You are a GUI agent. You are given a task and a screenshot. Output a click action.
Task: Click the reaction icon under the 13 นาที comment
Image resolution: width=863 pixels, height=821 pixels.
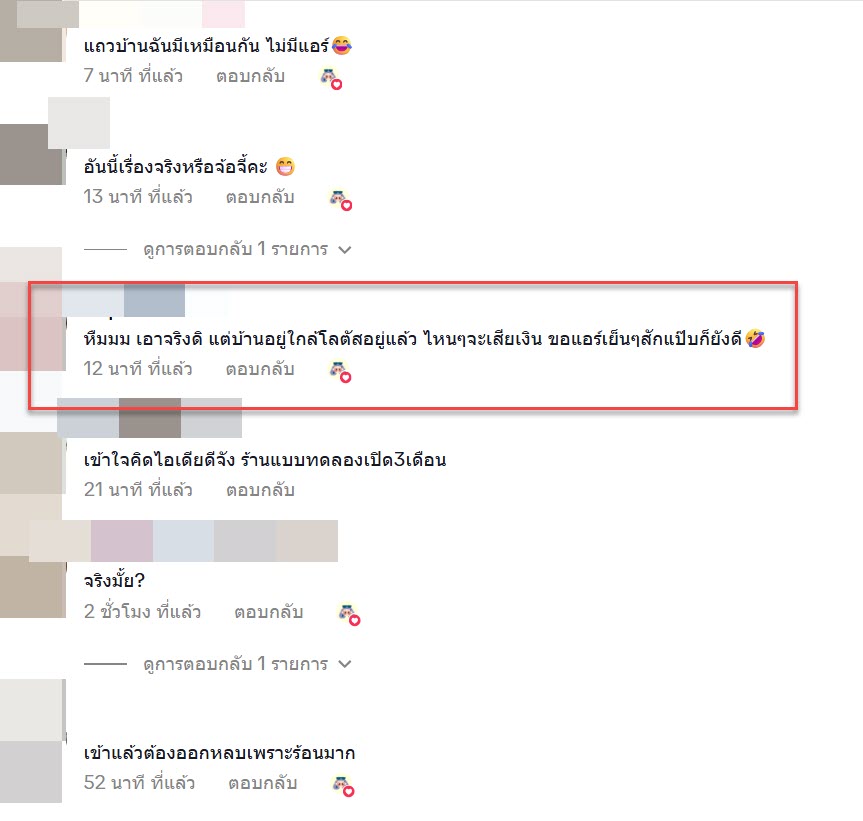[x=341, y=200]
